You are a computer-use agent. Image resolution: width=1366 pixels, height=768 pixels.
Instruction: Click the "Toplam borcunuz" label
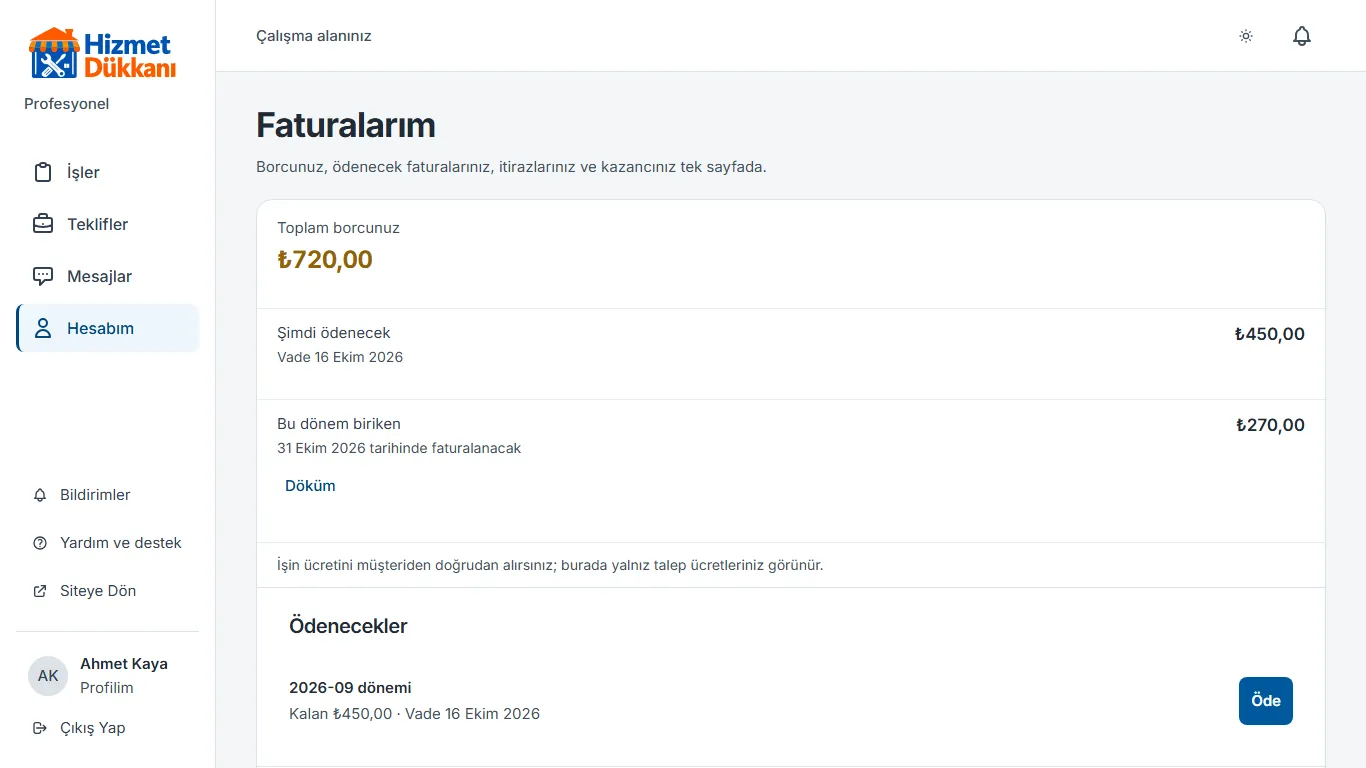(338, 228)
